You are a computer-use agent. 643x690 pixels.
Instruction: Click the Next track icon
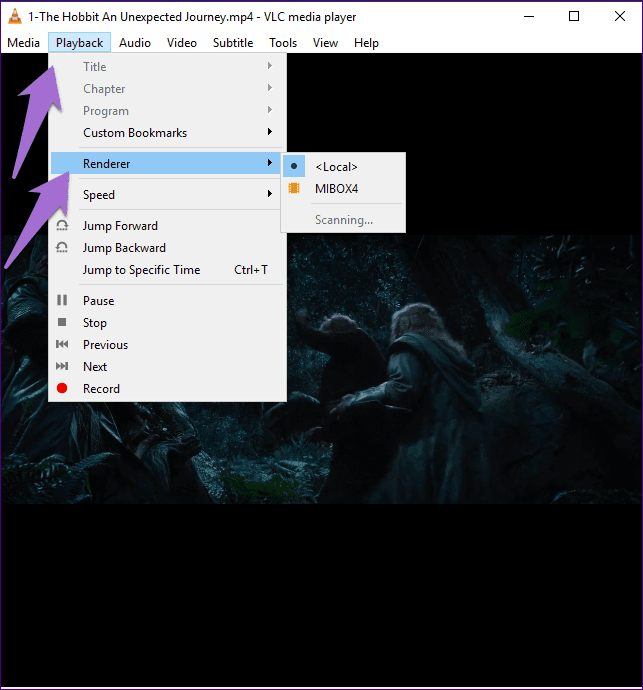62,366
